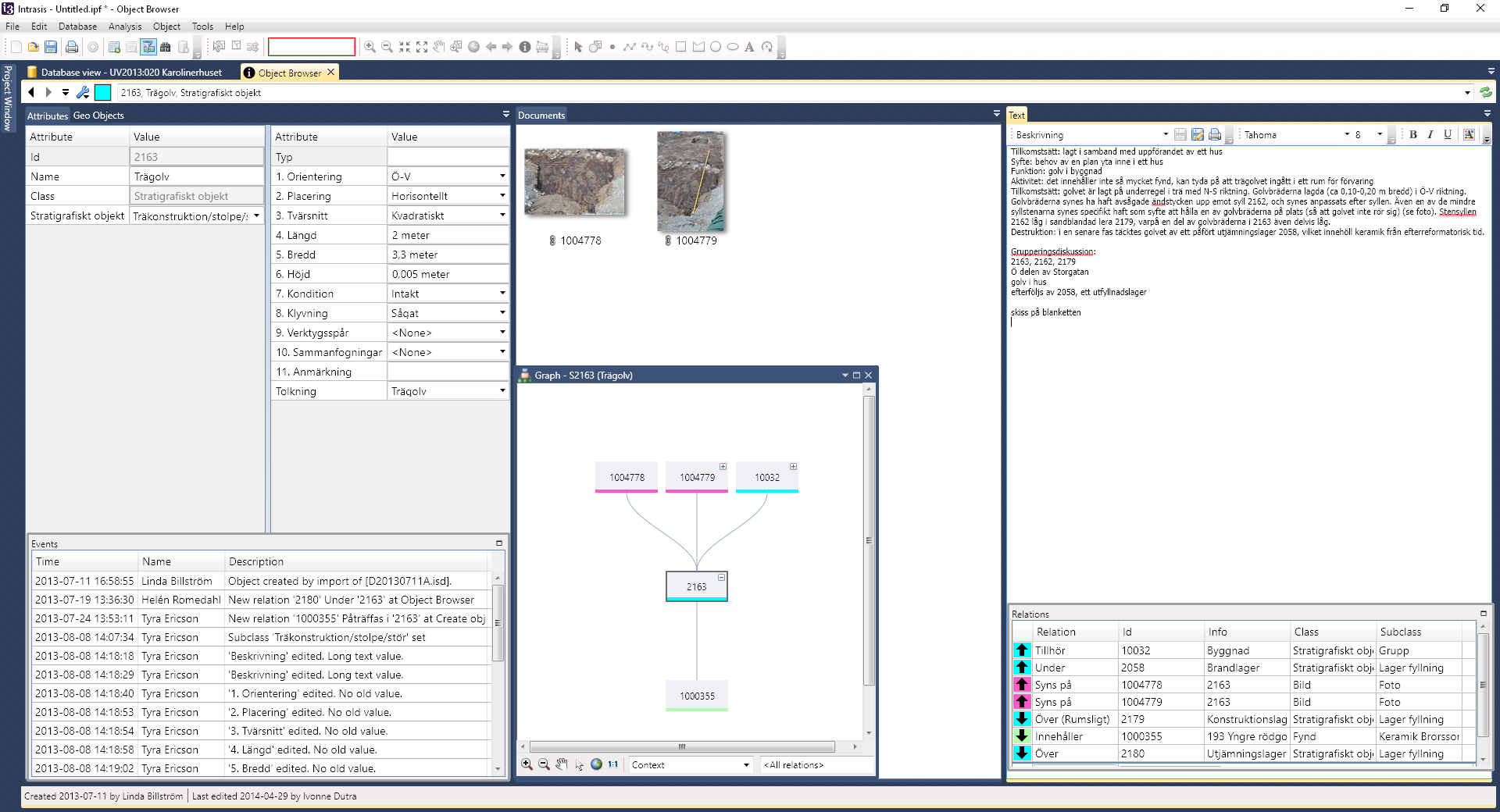Toggle Bold text formatting

pos(1412,134)
